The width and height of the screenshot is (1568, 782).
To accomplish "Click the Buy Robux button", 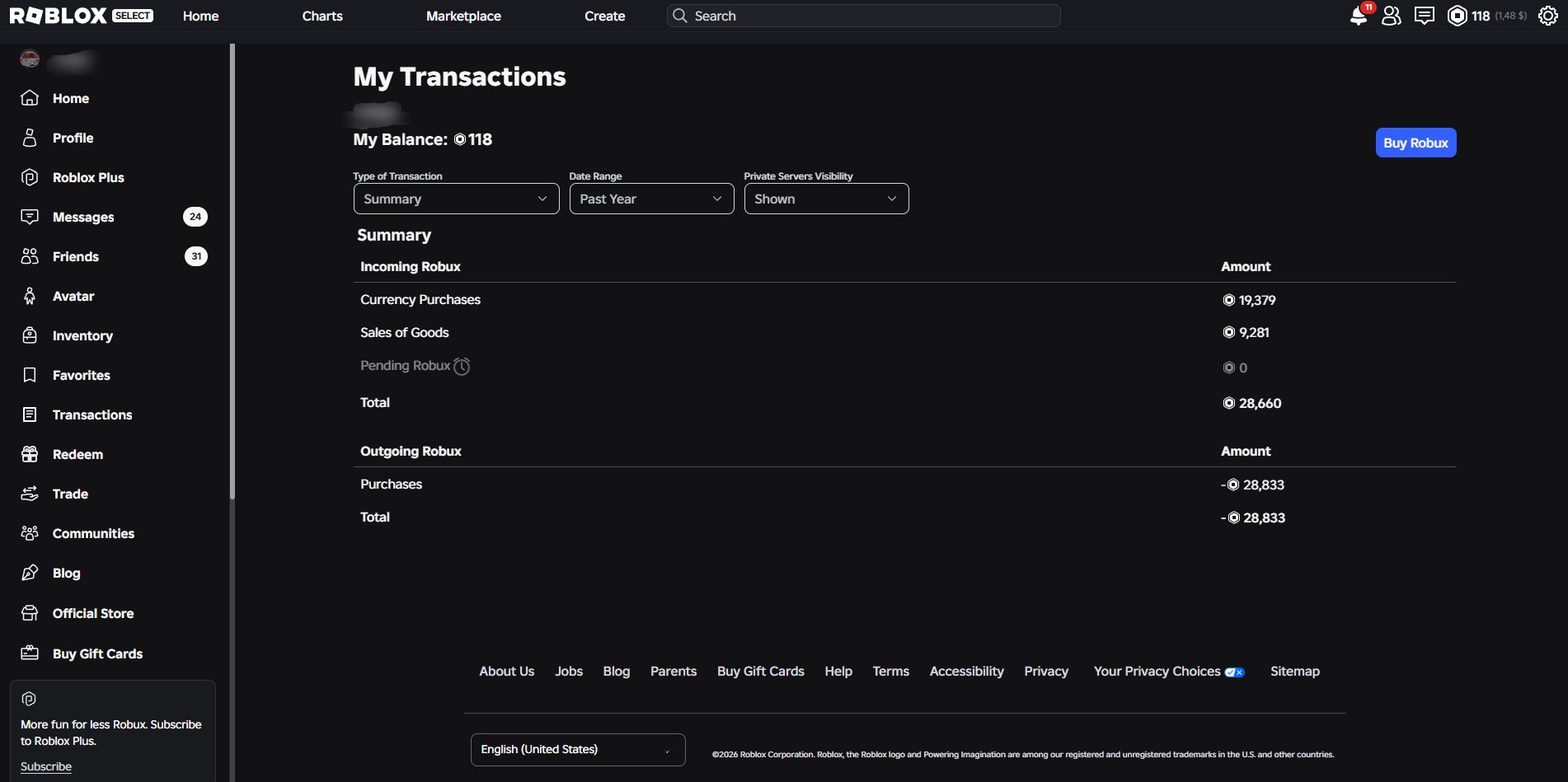I will click(x=1415, y=143).
